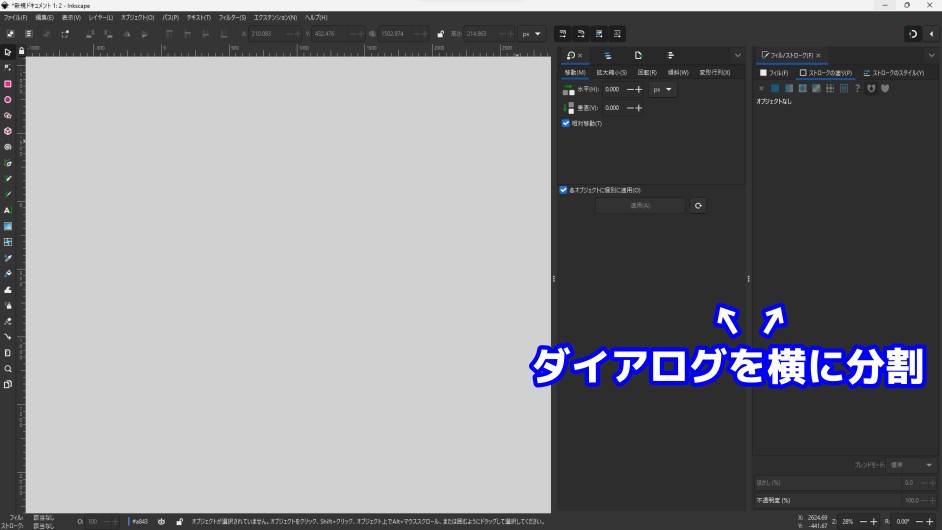Viewport: 942px width, 530px height.
Task: Select the Gradient tool
Action: [x=8, y=226]
